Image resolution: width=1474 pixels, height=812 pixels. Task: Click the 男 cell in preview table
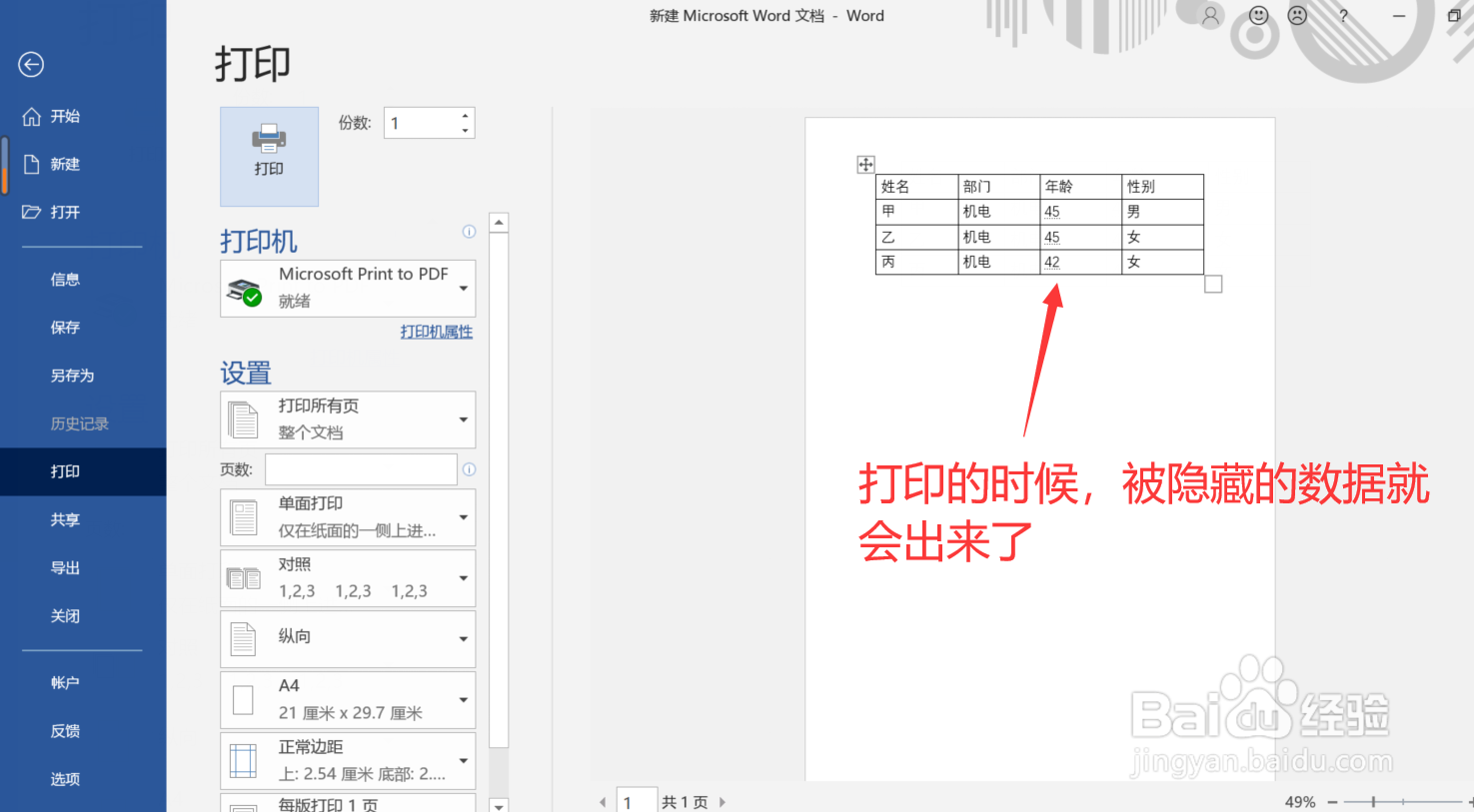click(1162, 212)
